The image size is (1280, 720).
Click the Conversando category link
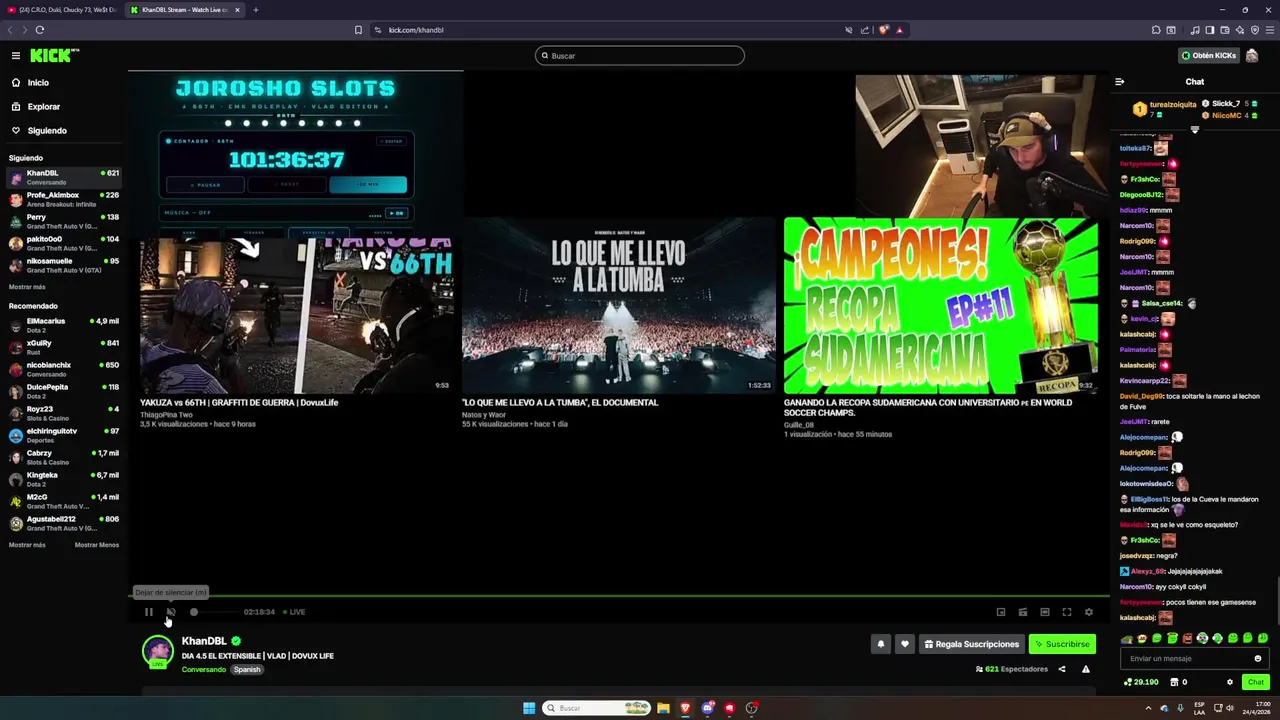point(204,670)
